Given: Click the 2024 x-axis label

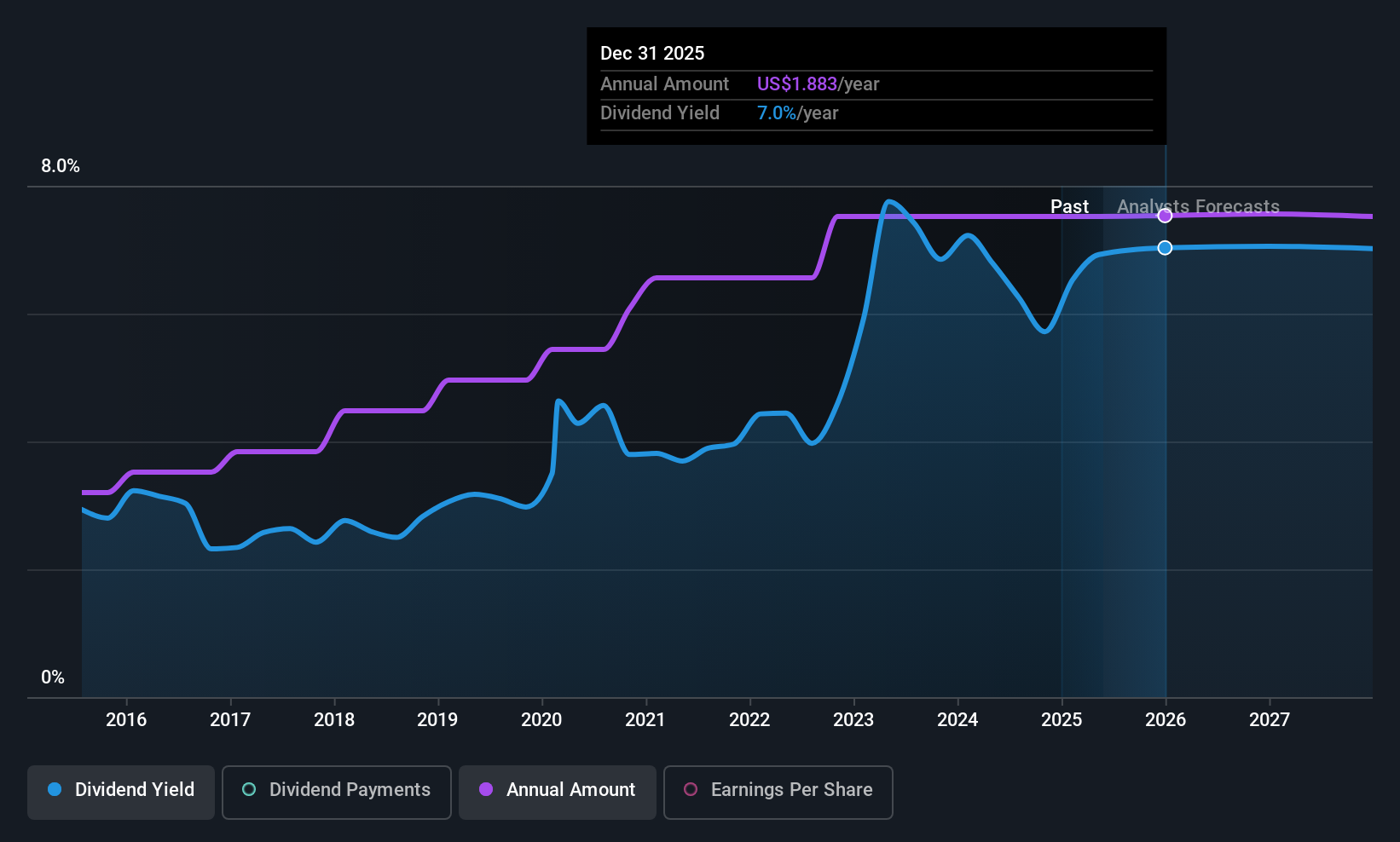Looking at the screenshot, I should [957, 720].
